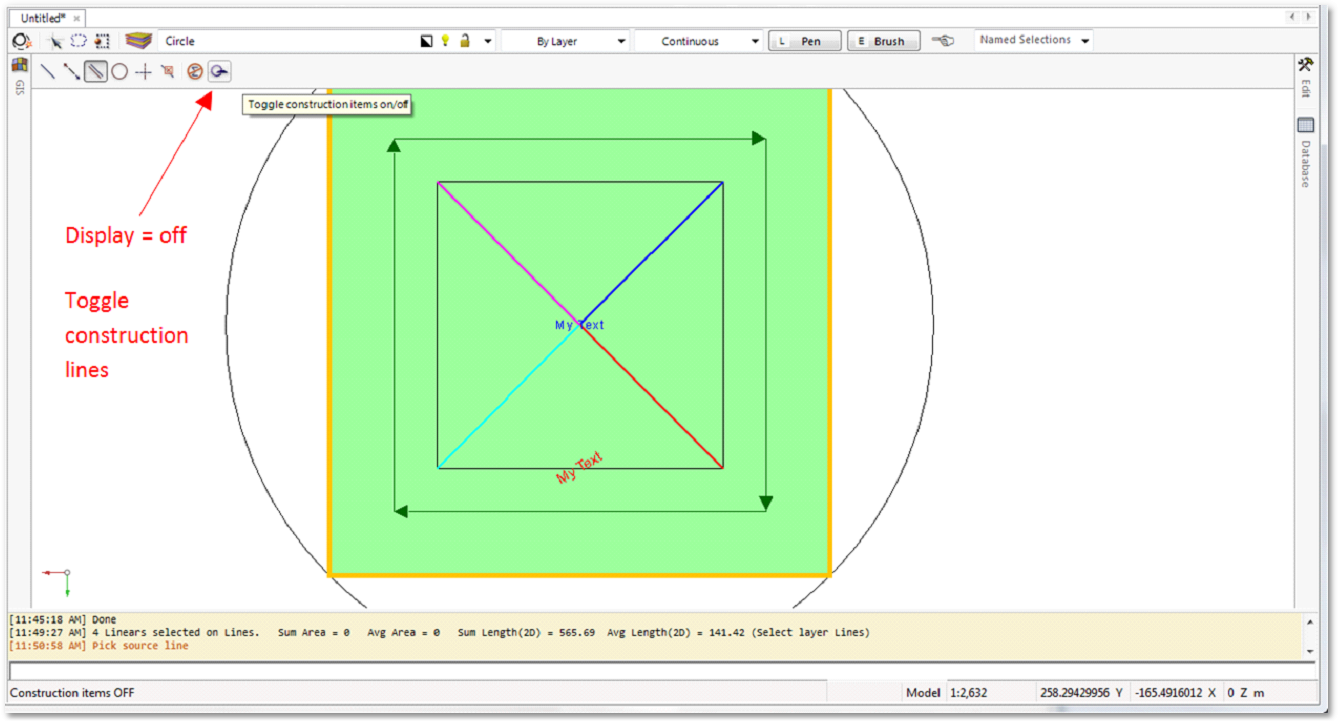The width and height of the screenshot is (1339, 724).
Task: Click the '4 Linears selected' log line
Action: 440,632
